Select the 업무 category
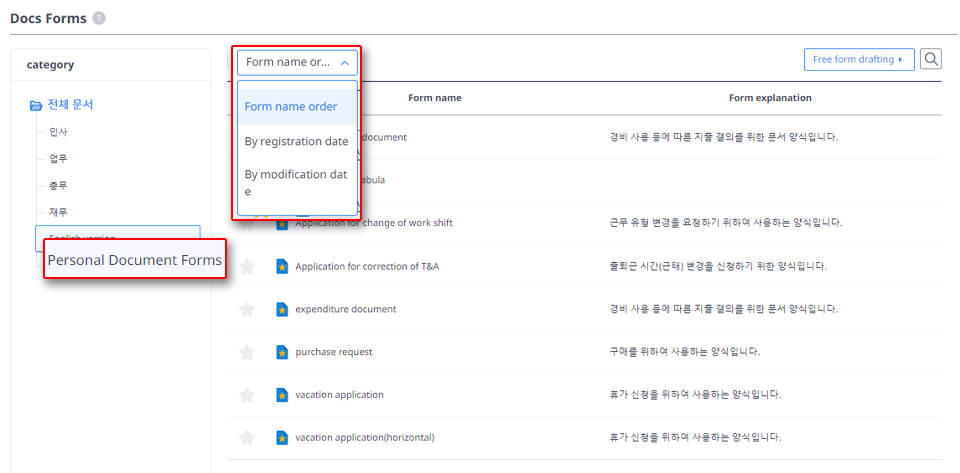Viewport: 960px width, 473px height. [58, 158]
